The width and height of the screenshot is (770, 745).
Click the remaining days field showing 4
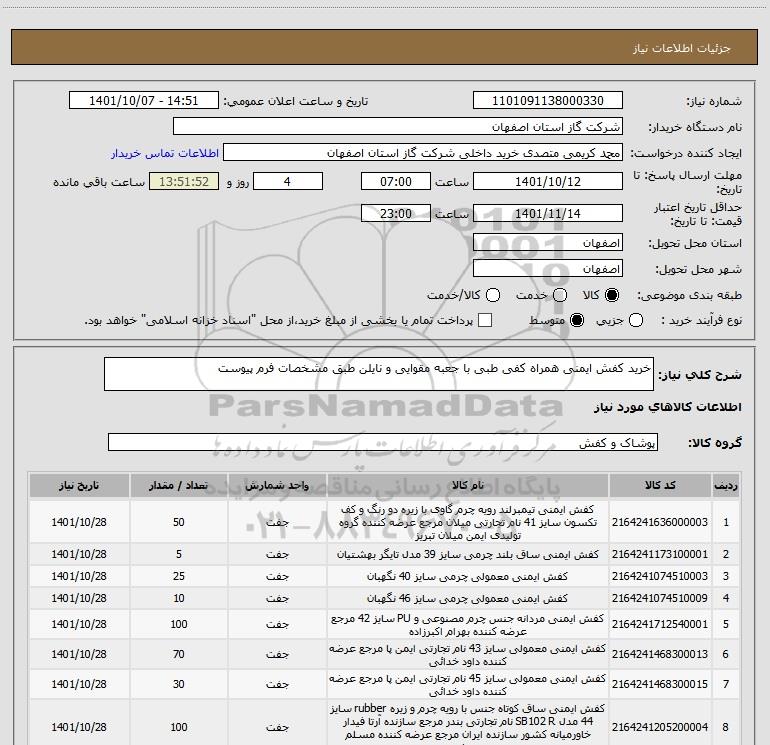tap(288, 181)
